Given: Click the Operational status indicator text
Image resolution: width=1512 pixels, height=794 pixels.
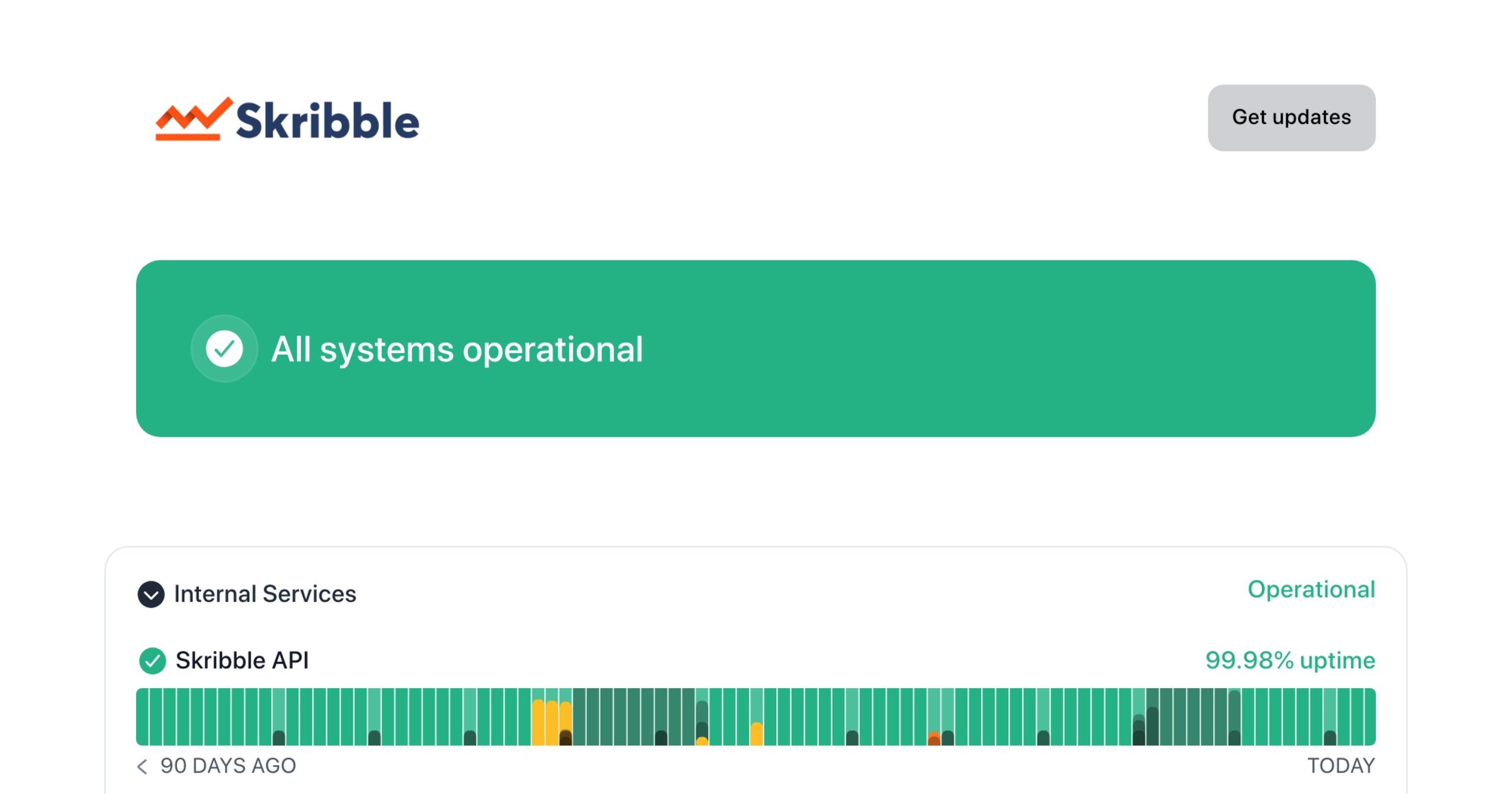Looking at the screenshot, I should coord(1312,590).
